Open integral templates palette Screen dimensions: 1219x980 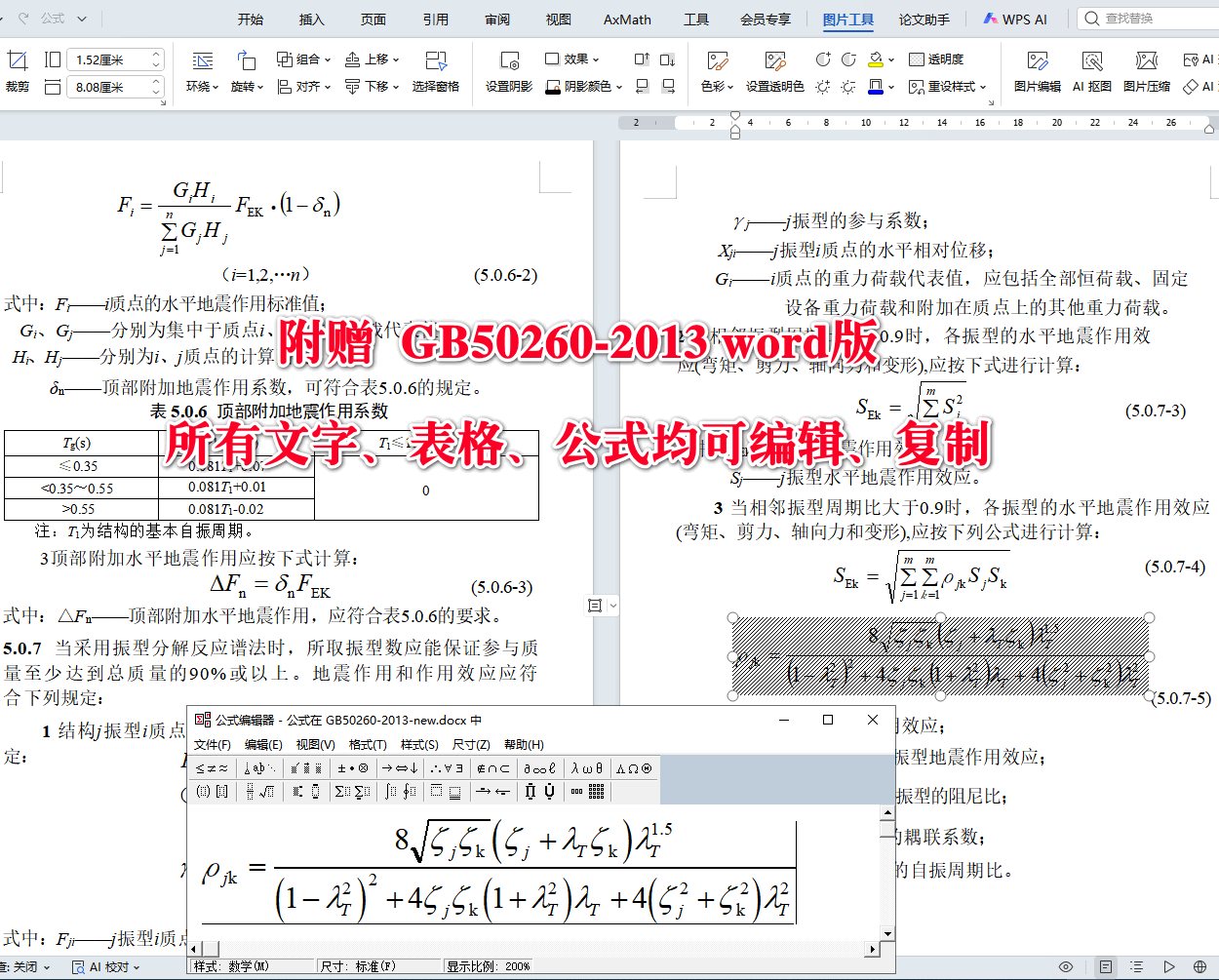(x=400, y=792)
